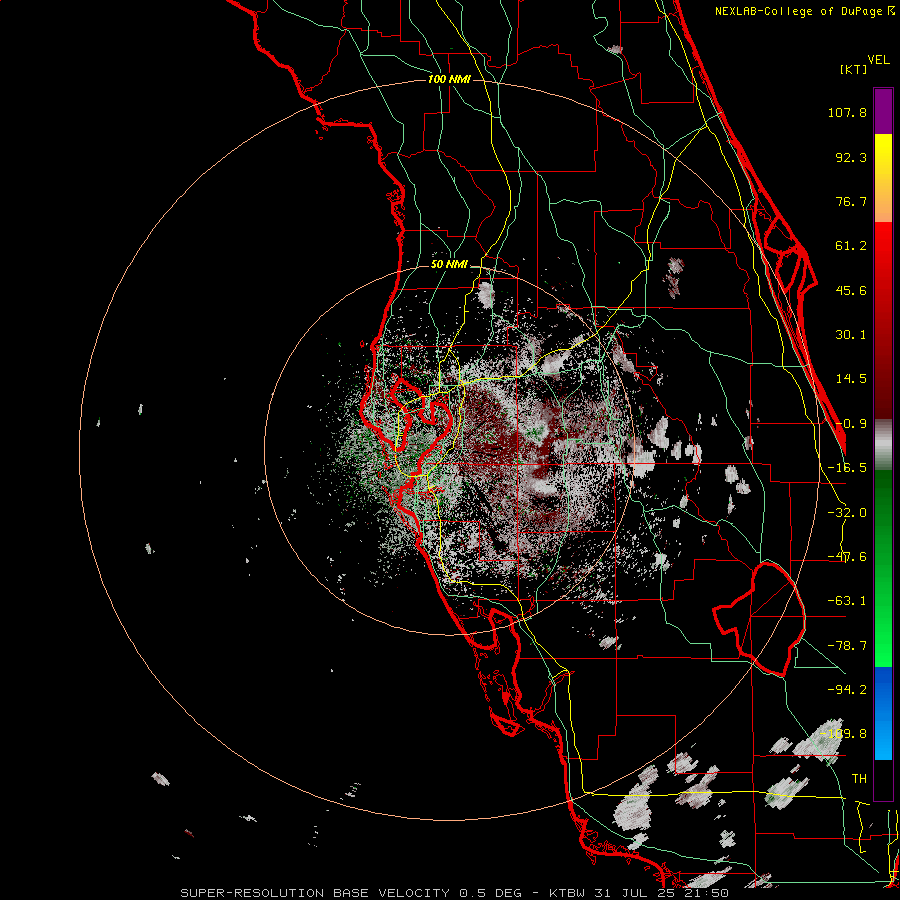Click the -109.8 velocity scale value
Image resolution: width=900 pixels, height=900 pixels.
[844, 734]
